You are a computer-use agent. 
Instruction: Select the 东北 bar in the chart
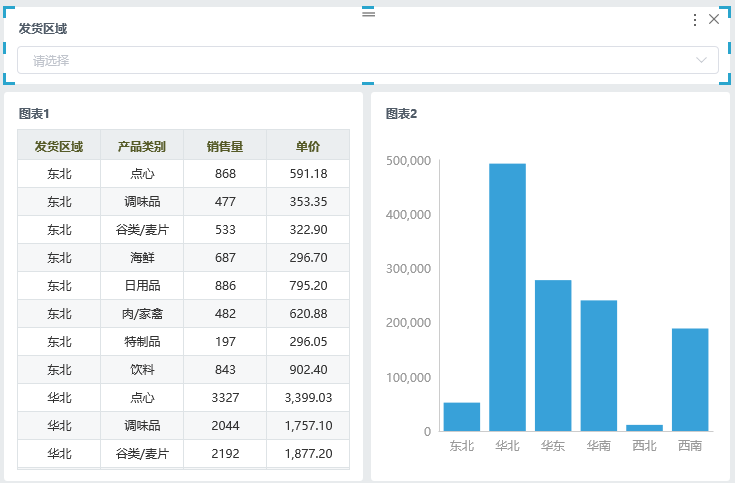pyautogui.click(x=462, y=417)
